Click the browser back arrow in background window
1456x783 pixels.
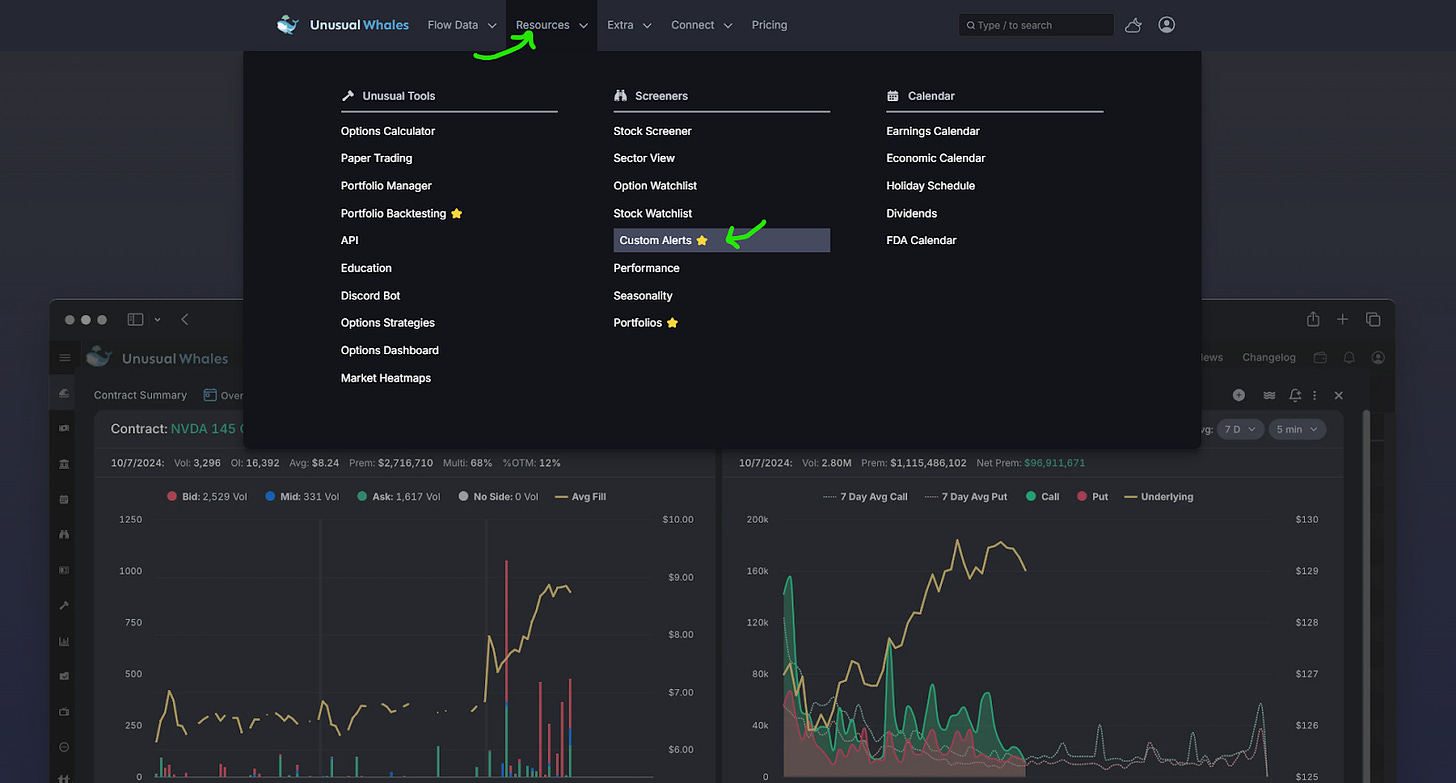point(185,319)
